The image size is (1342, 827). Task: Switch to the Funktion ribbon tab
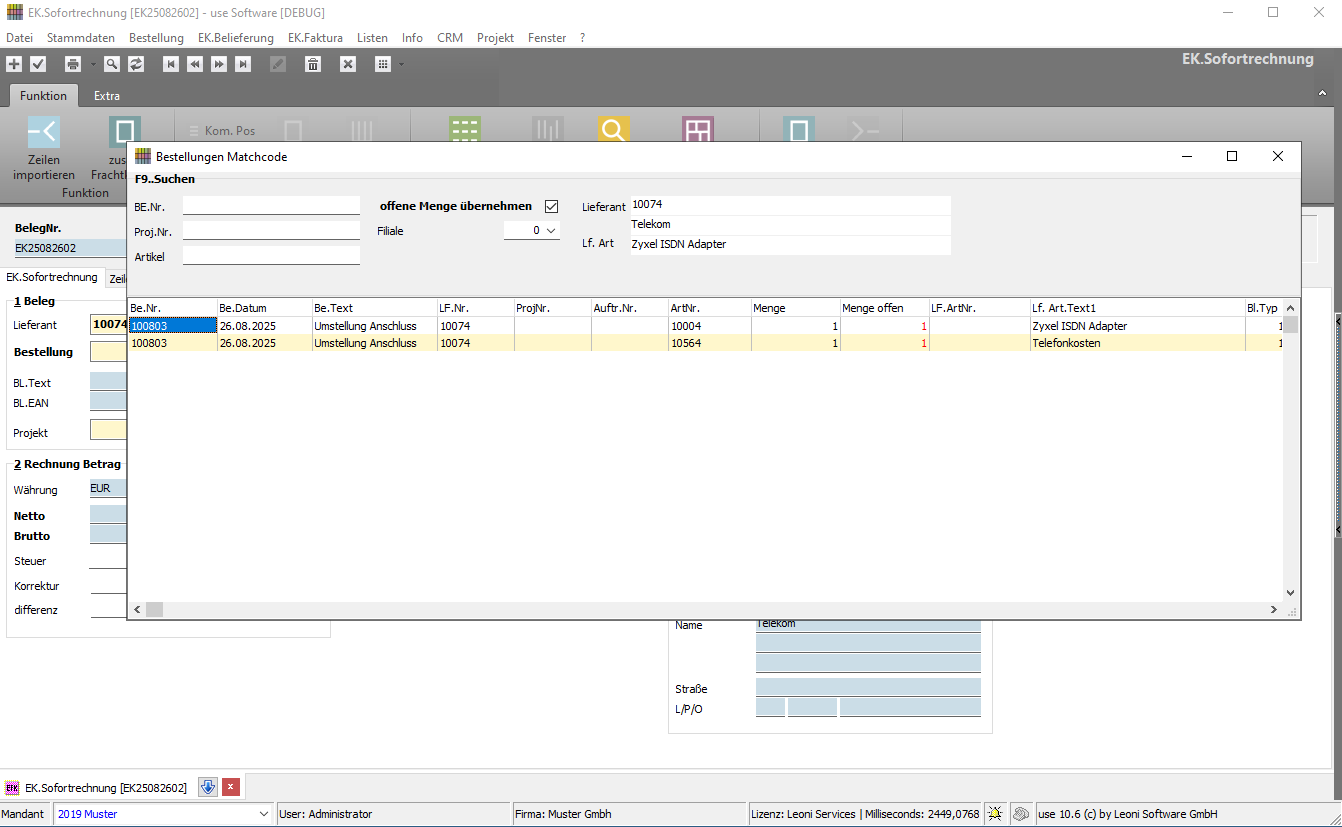(x=44, y=96)
